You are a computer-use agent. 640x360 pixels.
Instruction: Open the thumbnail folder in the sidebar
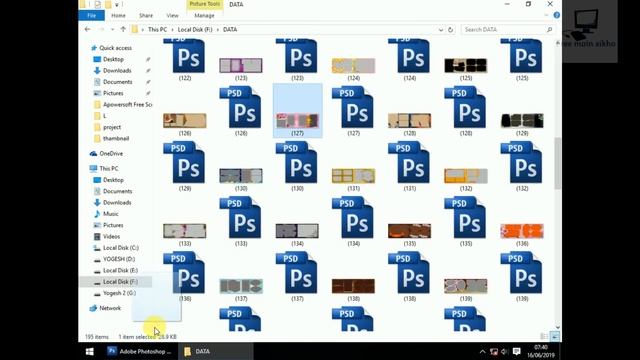116,138
